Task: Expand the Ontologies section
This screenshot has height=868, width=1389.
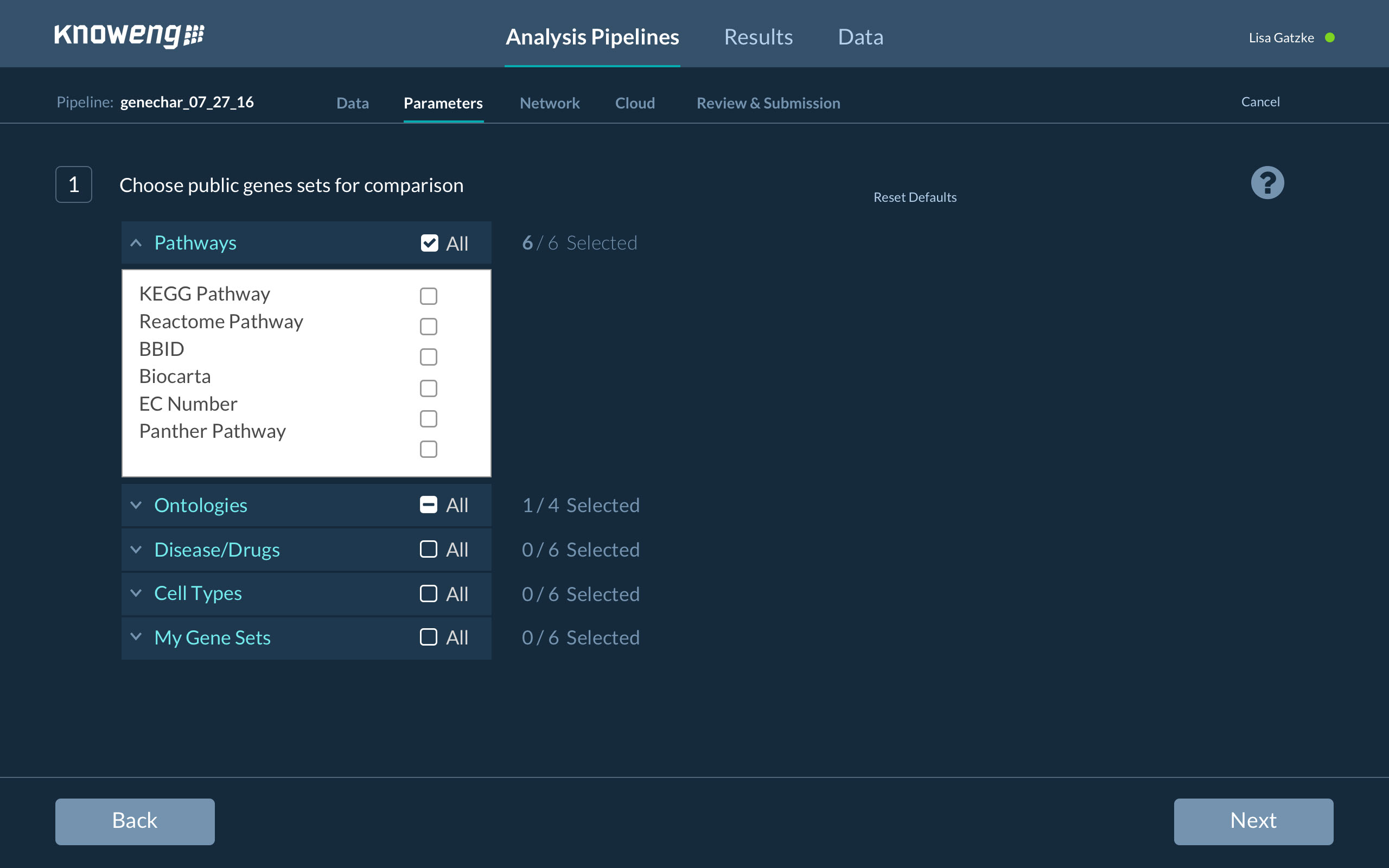Action: (x=136, y=505)
